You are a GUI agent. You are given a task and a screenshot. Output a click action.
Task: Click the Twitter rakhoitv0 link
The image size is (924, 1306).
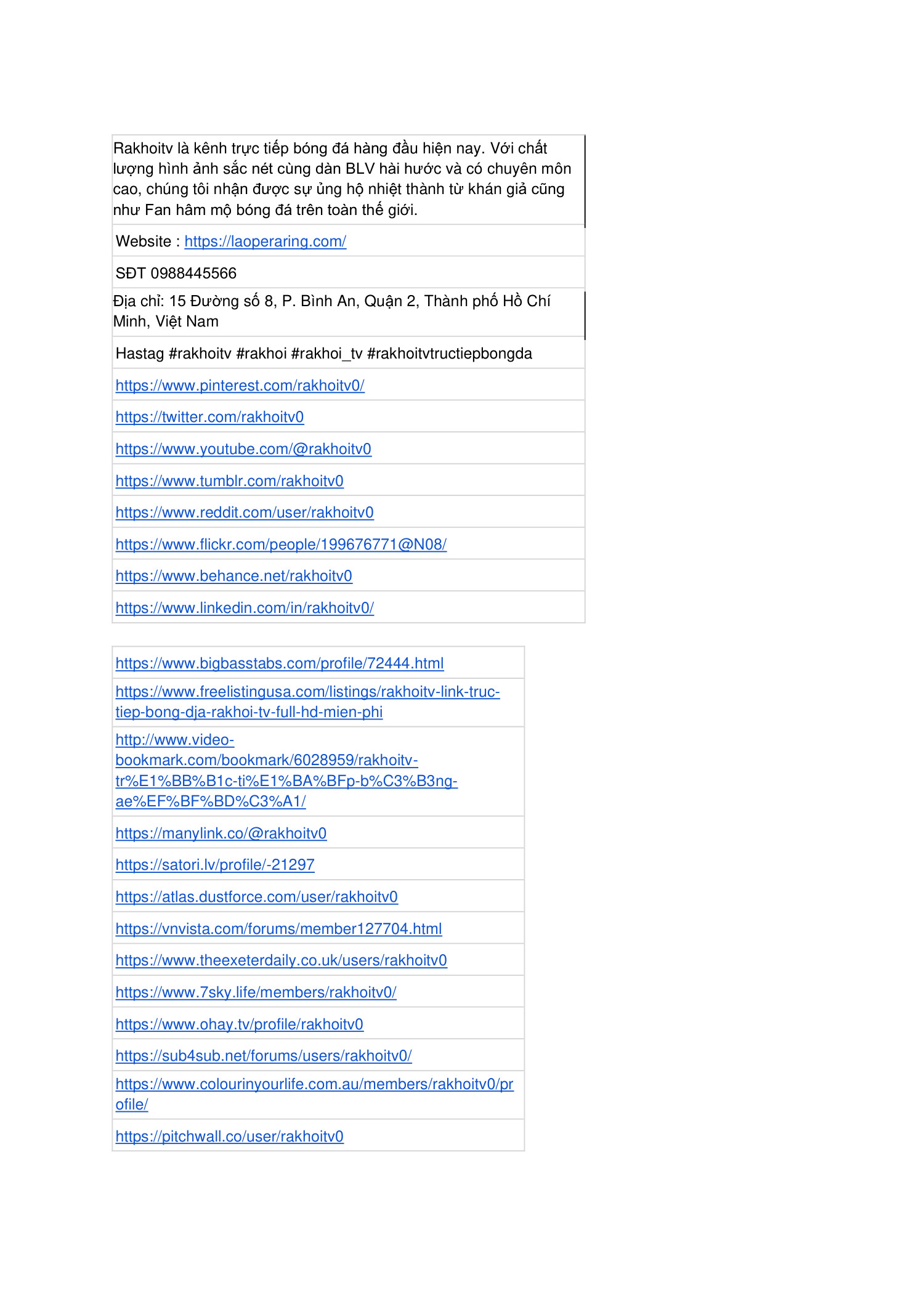click(x=209, y=417)
